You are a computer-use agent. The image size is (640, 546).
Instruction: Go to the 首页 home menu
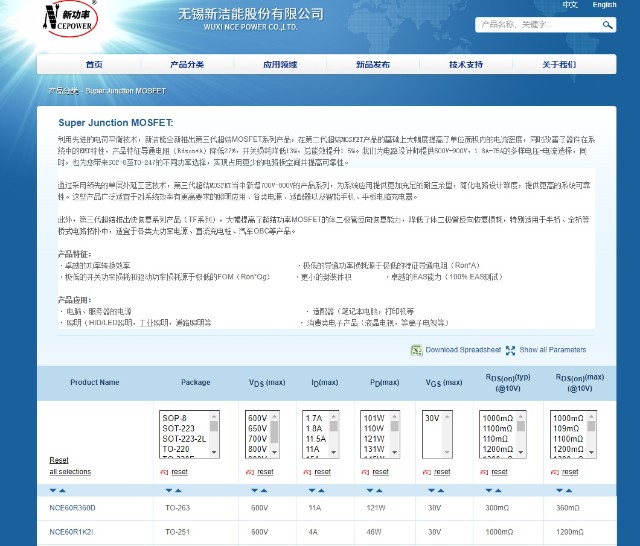(x=94, y=64)
